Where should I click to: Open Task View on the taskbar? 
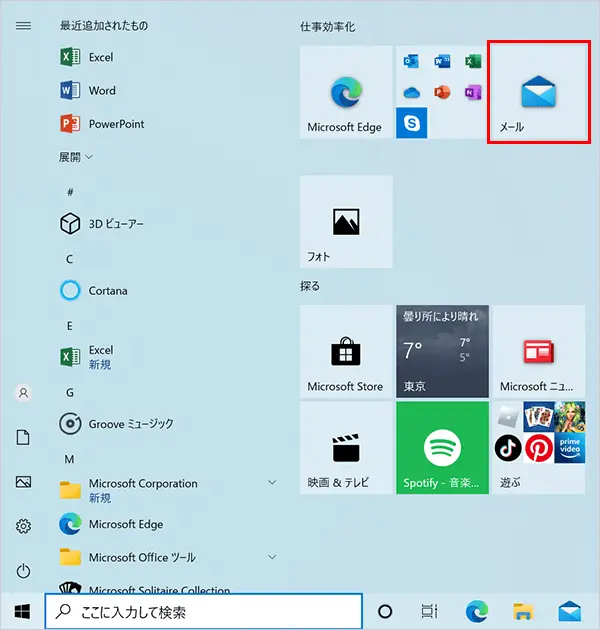tap(429, 612)
